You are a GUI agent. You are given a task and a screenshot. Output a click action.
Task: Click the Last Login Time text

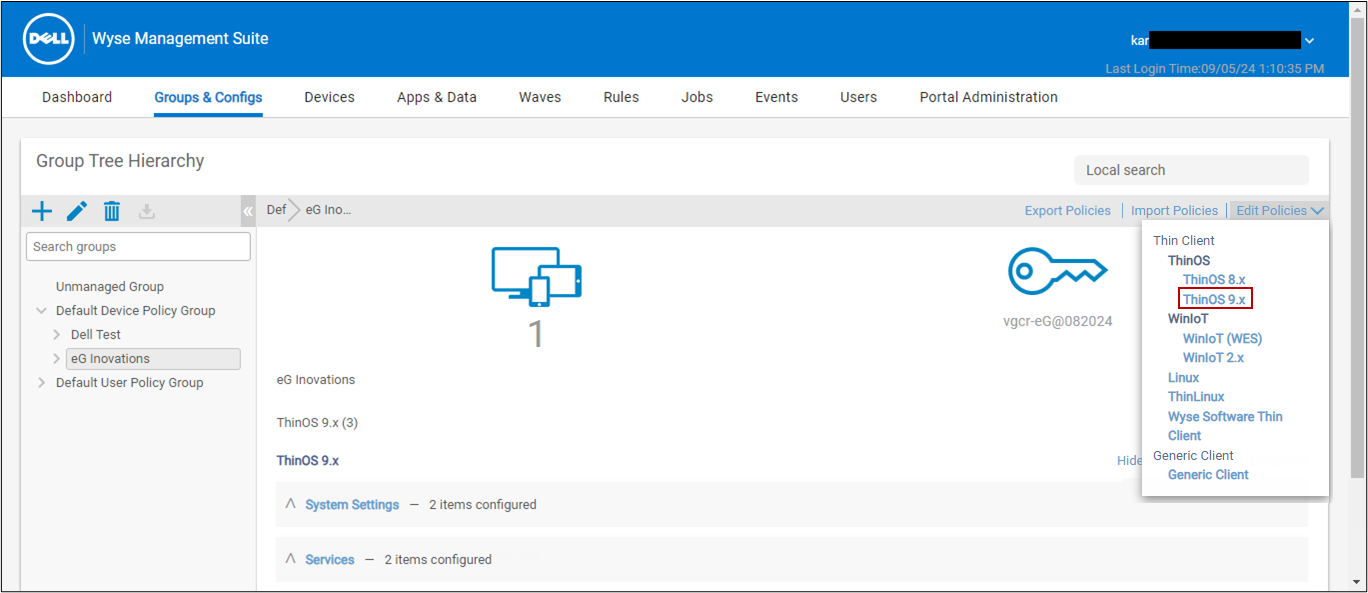click(1214, 69)
